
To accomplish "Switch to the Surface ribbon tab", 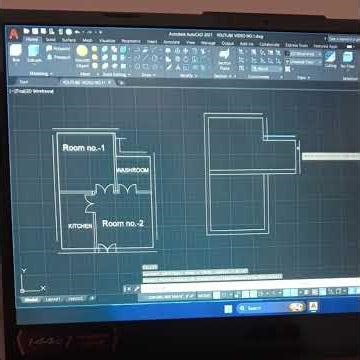I will 68,40.
